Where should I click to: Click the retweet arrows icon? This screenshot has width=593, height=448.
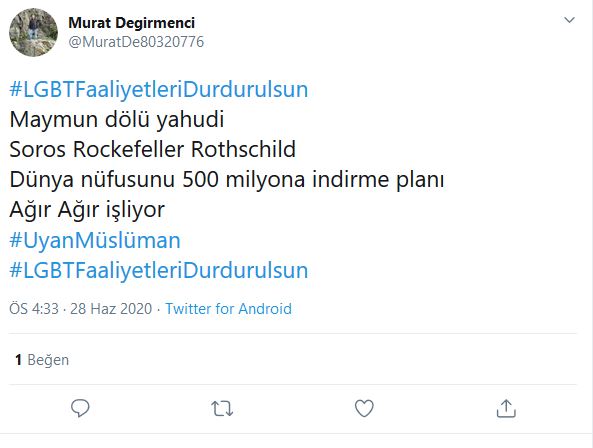222,409
